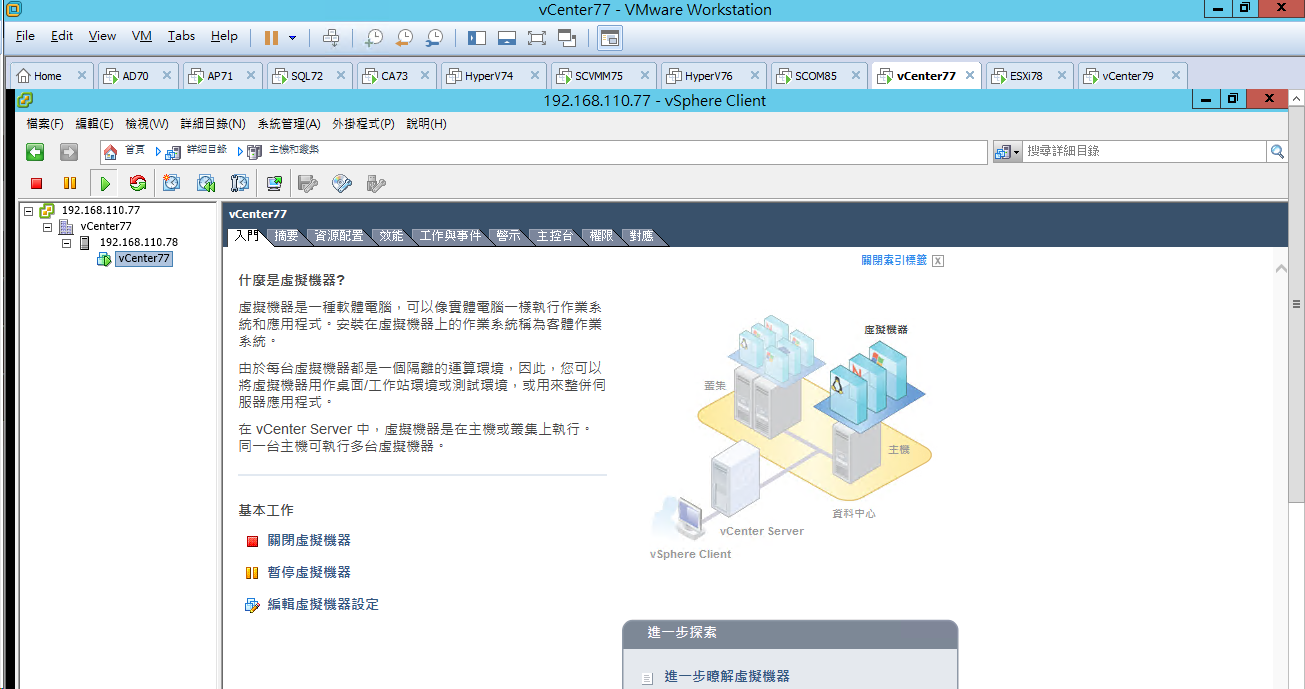
Task: Click the orange Suspend toolbar icon in vSphere
Action: coord(70,183)
